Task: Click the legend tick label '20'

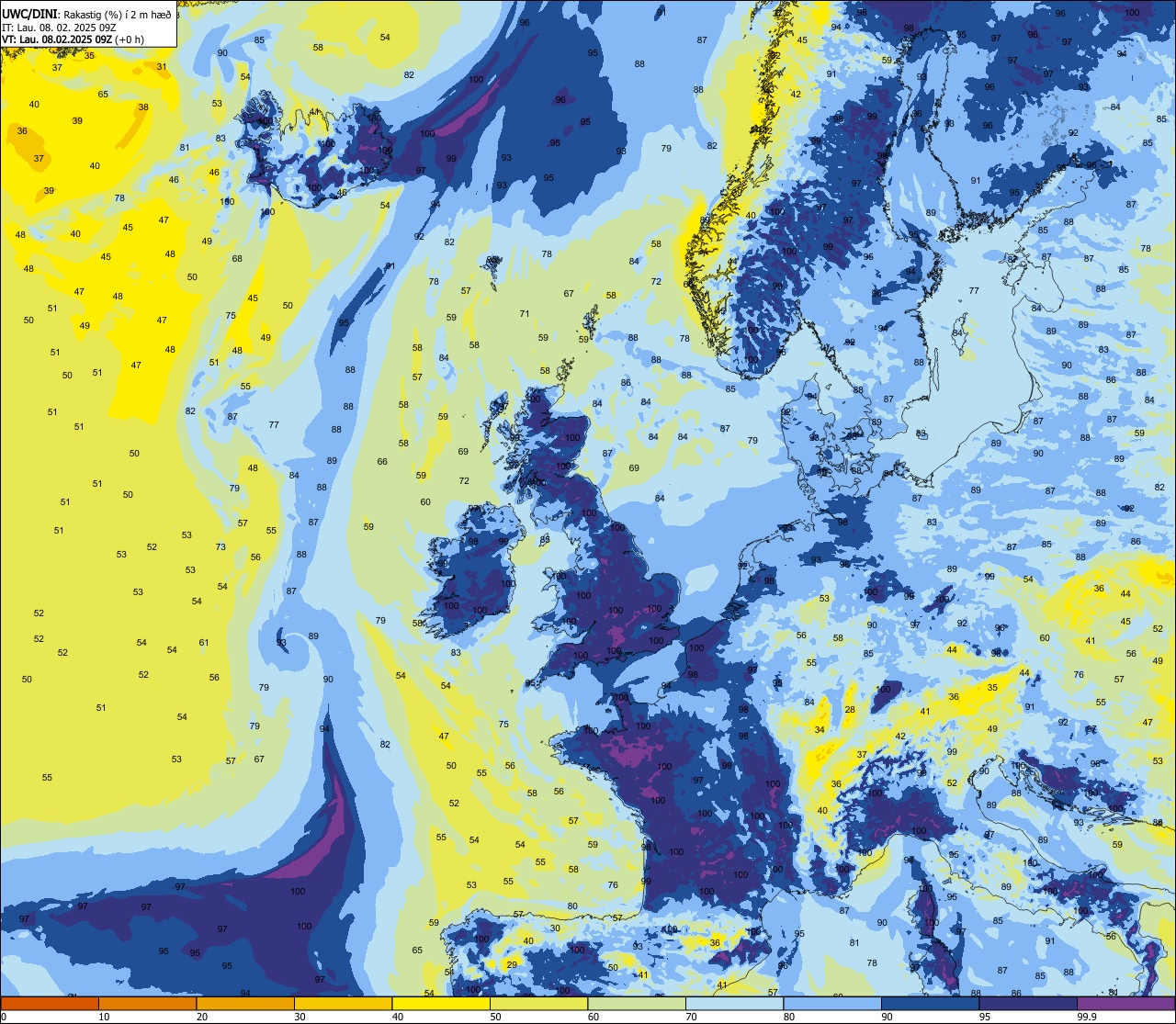Action: [x=202, y=1016]
